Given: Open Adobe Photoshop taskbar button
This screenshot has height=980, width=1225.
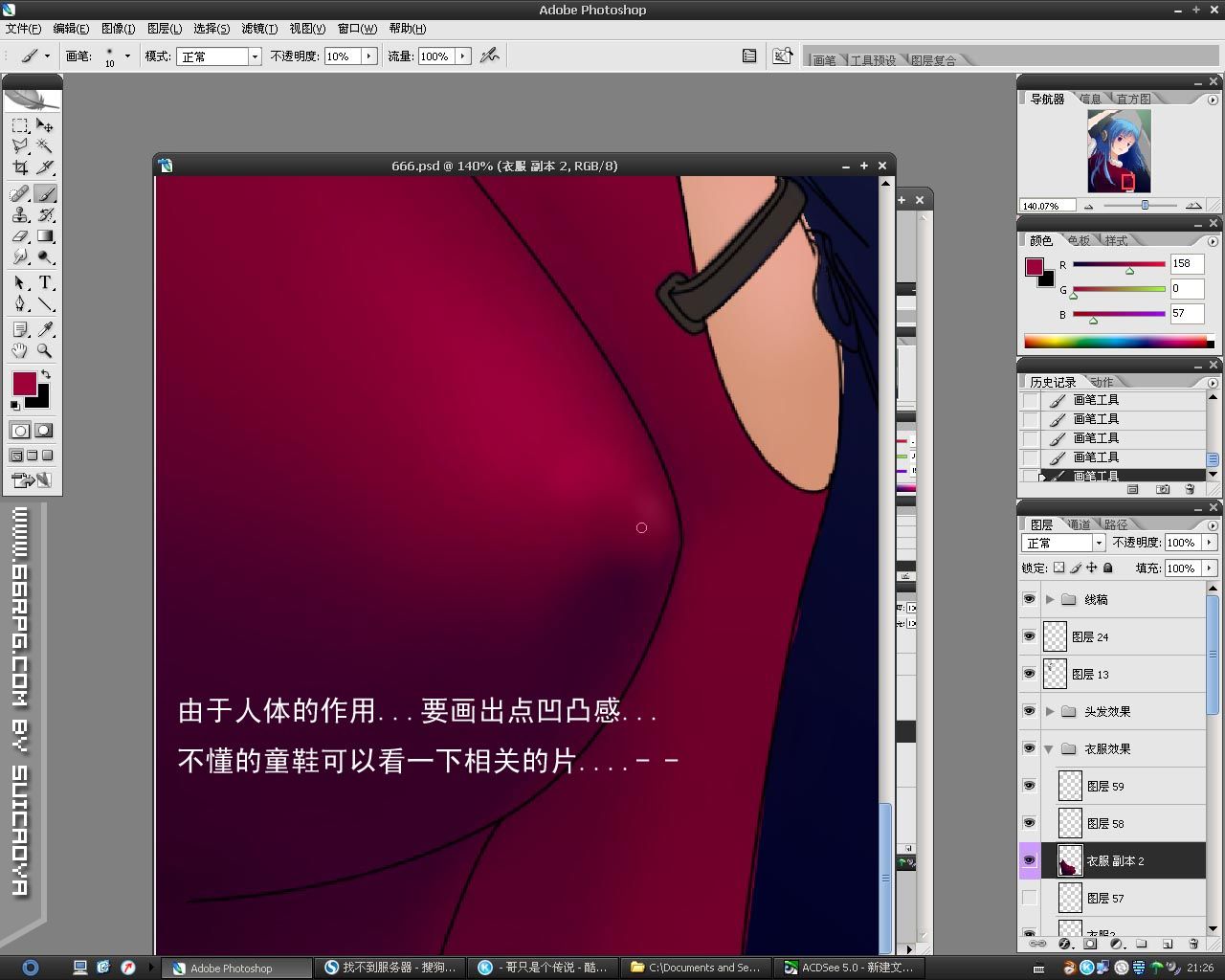Looking at the screenshot, I should pyautogui.click(x=236, y=968).
